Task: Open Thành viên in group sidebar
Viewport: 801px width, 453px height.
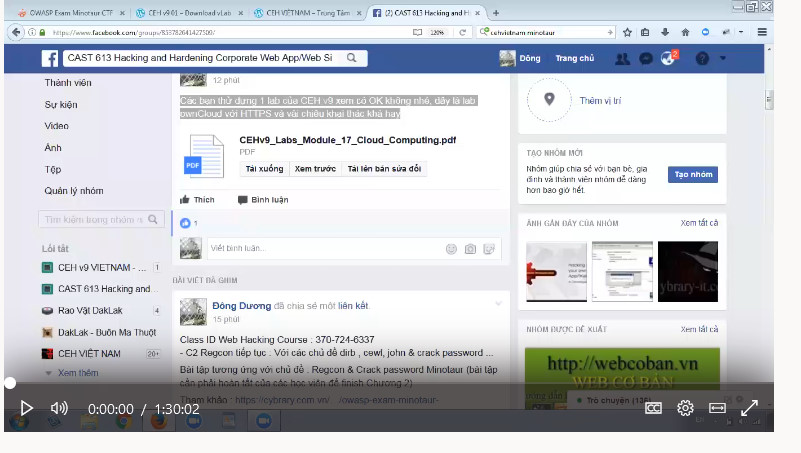Action: point(68,83)
